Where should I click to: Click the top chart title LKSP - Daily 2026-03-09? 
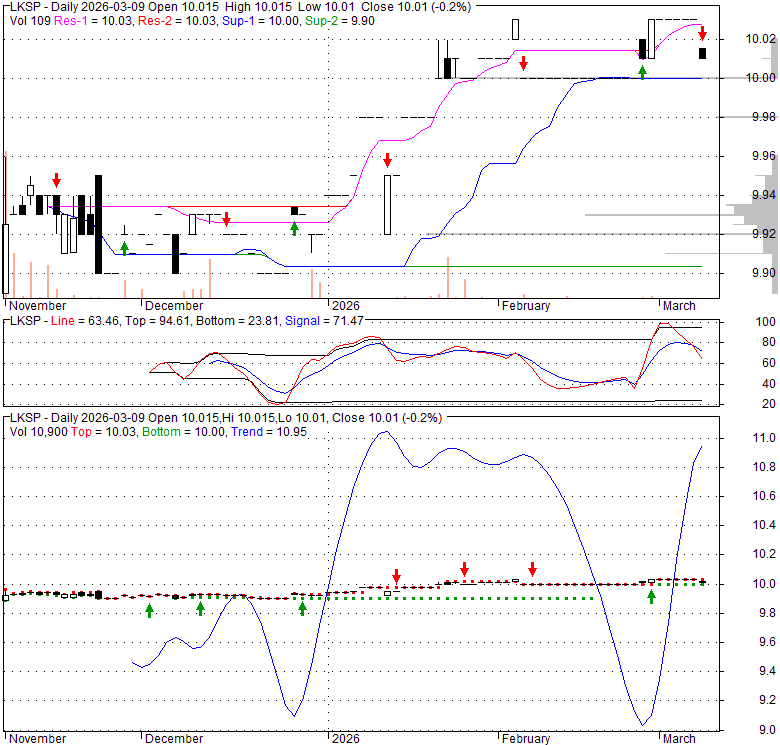[77, 7]
